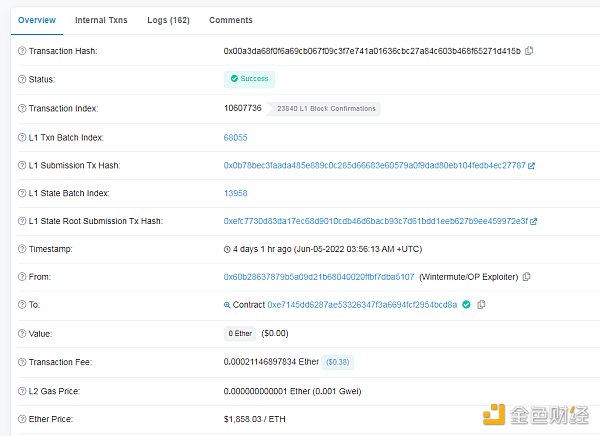
Task: Click the Status help icon
Action: tap(22, 79)
